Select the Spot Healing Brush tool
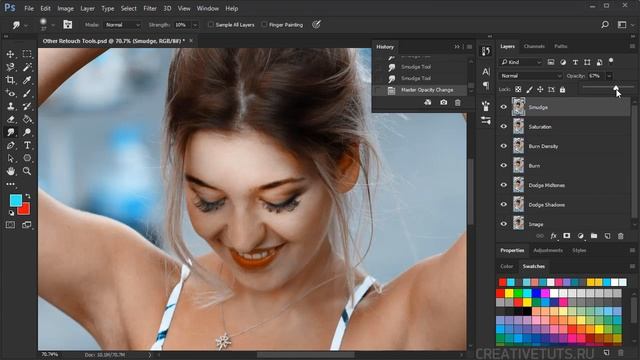 [x=11, y=93]
